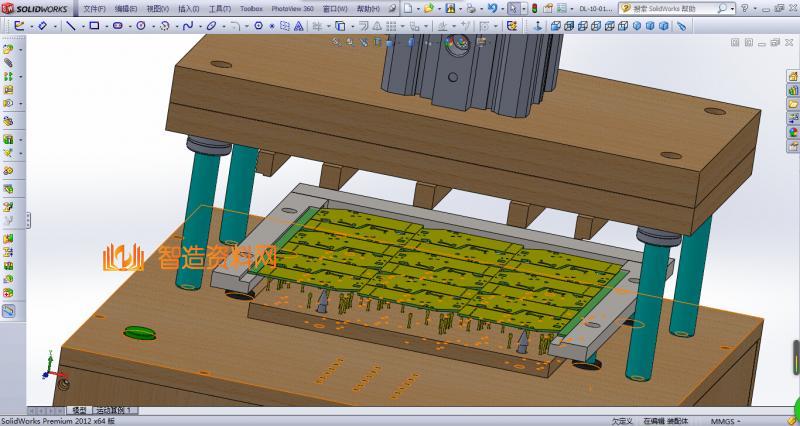Select the Line sketch tool
The height and width of the screenshot is (426, 800).
(x=71, y=25)
